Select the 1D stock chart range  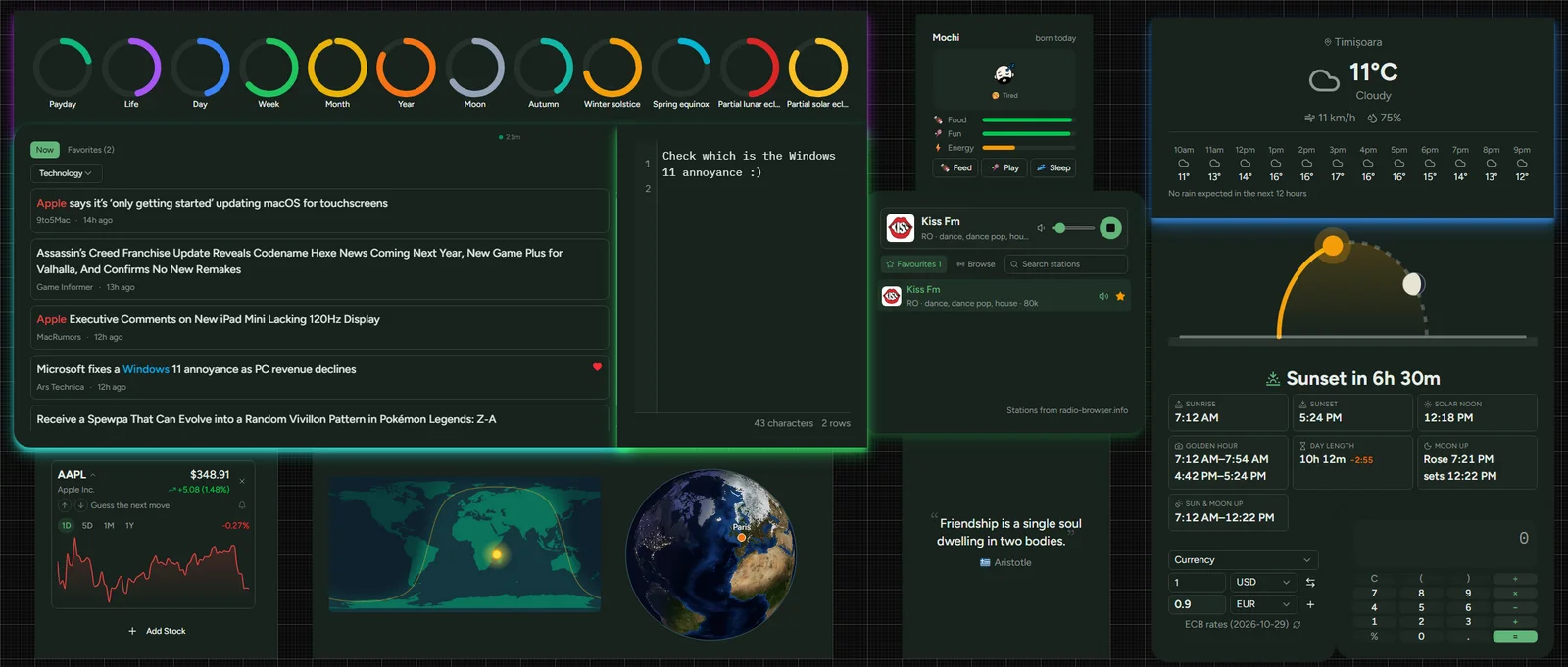pos(67,526)
